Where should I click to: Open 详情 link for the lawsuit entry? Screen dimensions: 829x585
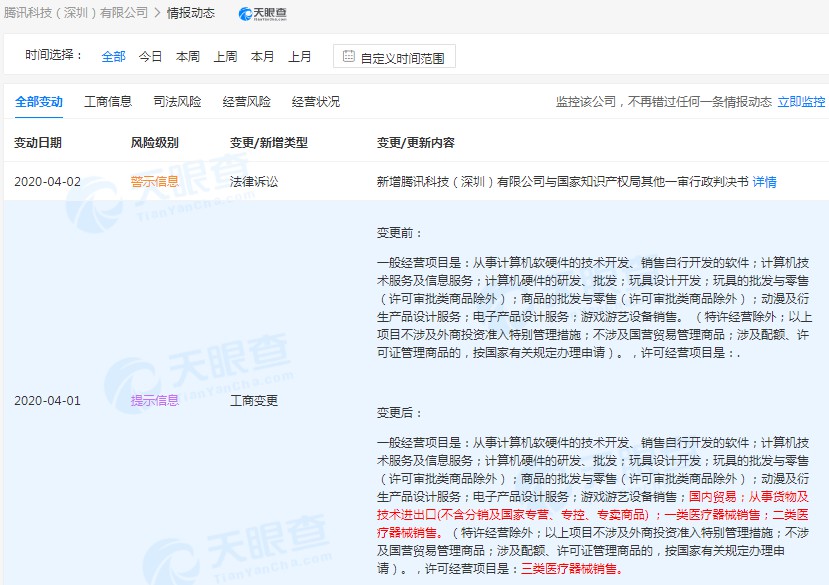tap(764, 182)
